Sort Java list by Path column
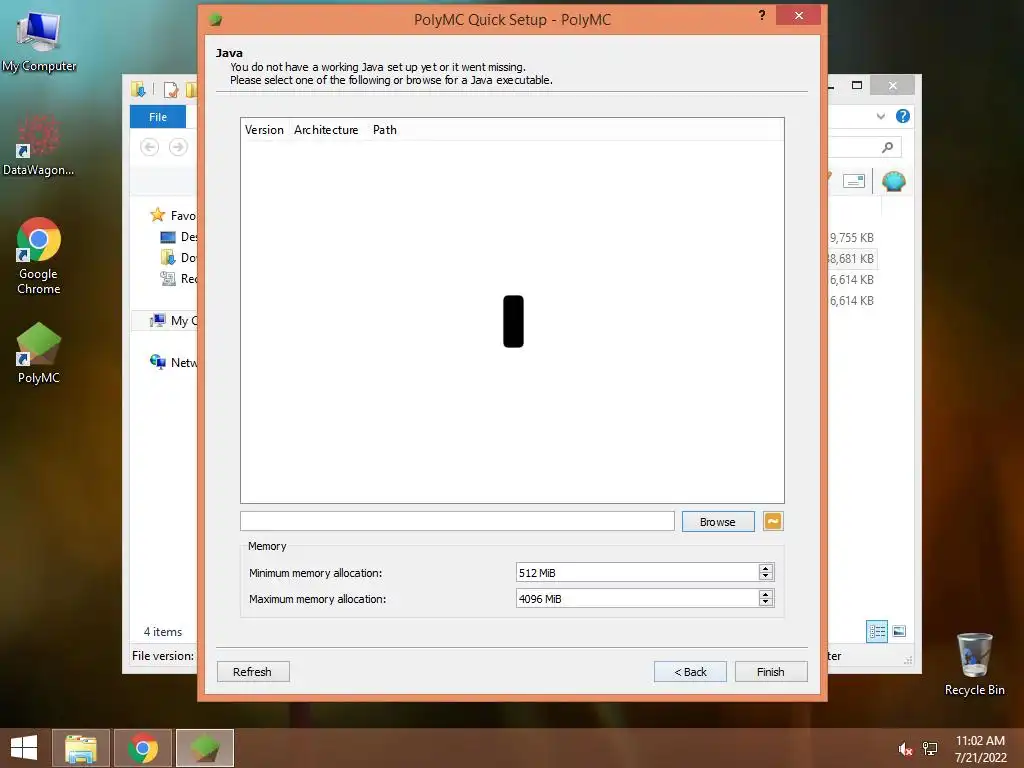Viewport: 1024px width, 768px height. [385, 130]
